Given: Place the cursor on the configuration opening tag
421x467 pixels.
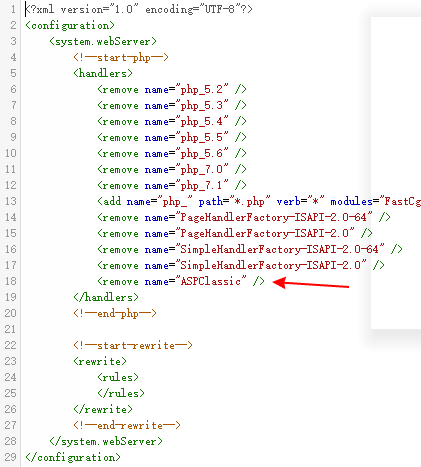Looking at the screenshot, I should coord(70,25).
